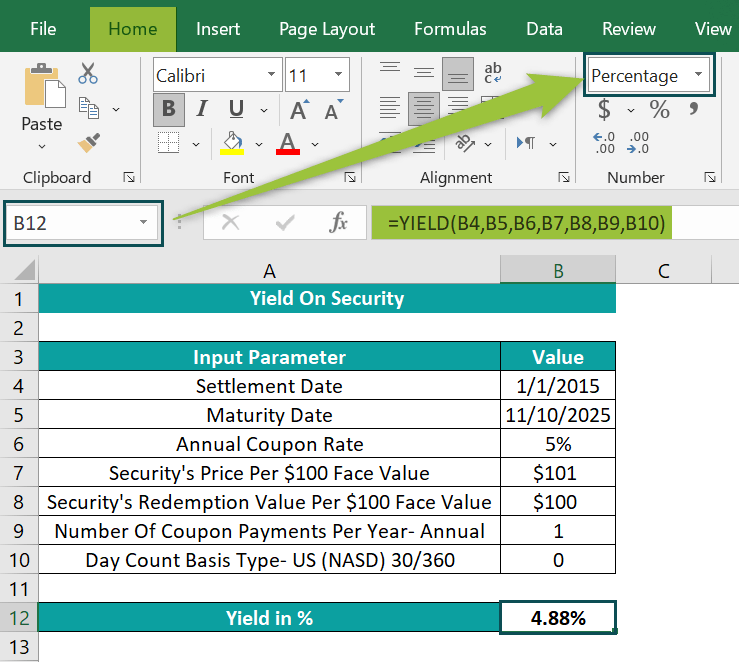Cut selection with the scissors icon
This screenshot has height=662, width=739.
pyautogui.click(x=88, y=74)
